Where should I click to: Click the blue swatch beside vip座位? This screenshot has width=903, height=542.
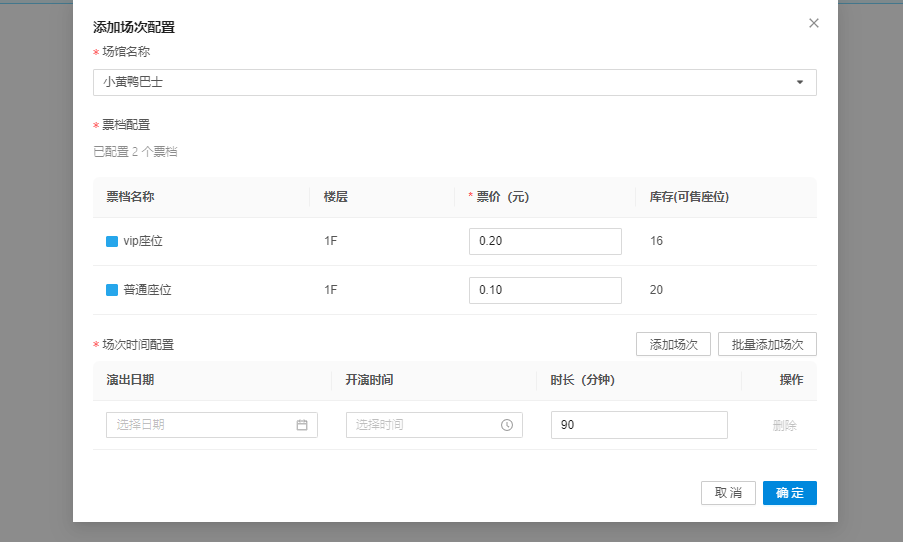click(x=112, y=241)
